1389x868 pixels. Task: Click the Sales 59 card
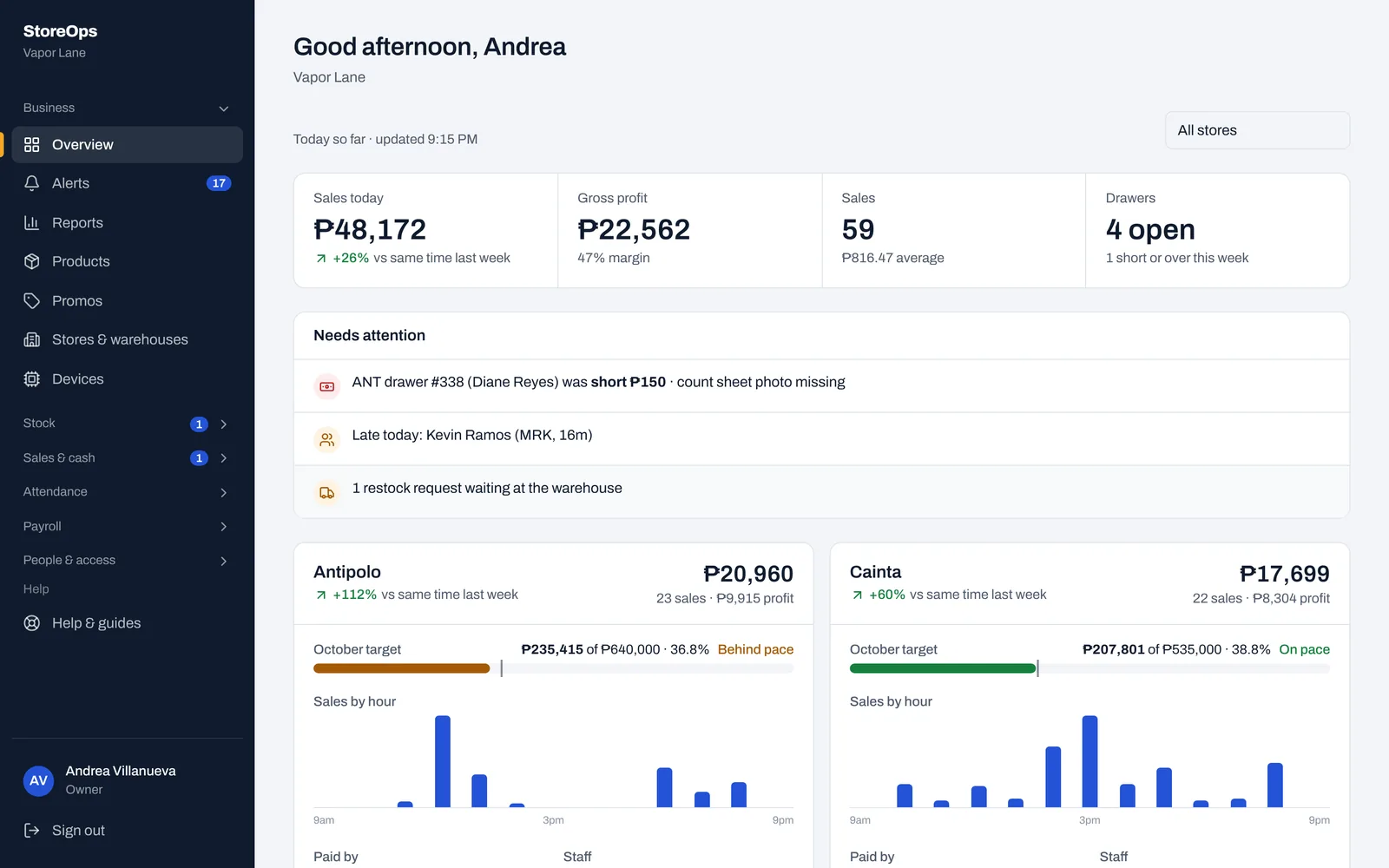(953, 230)
